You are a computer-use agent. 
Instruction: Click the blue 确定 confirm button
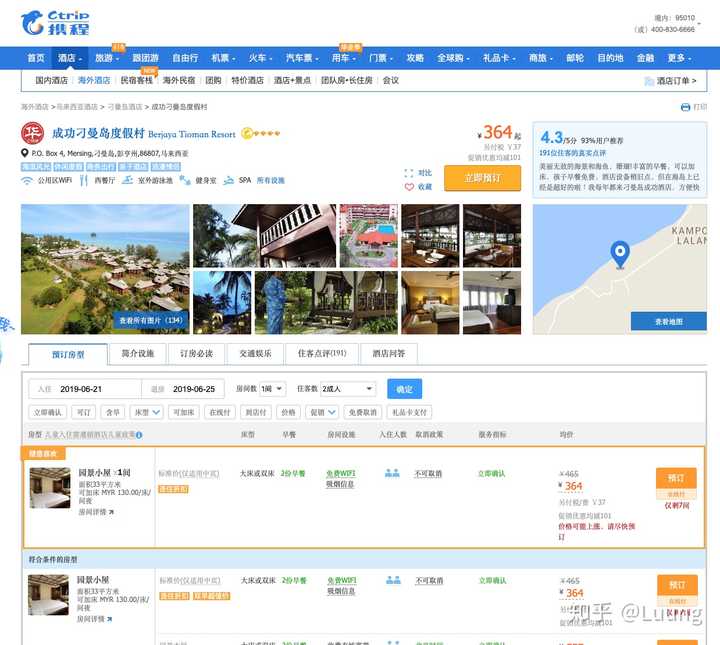pos(405,389)
